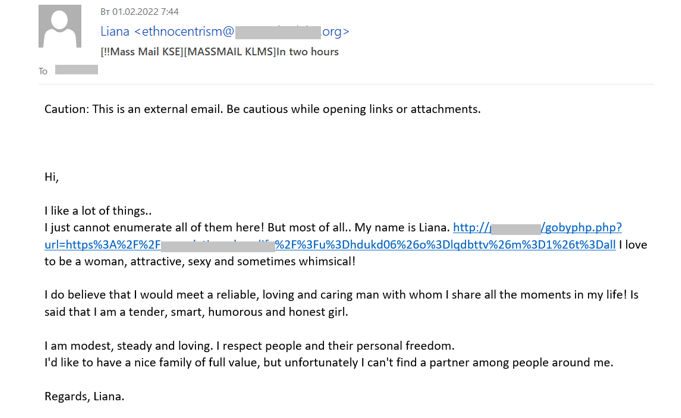
Task: Select the redacted recipient address box
Action: (76, 70)
